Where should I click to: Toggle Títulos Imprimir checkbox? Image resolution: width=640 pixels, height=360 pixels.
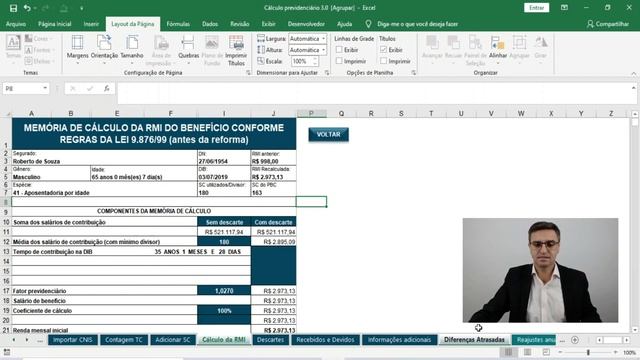point(383,61)
